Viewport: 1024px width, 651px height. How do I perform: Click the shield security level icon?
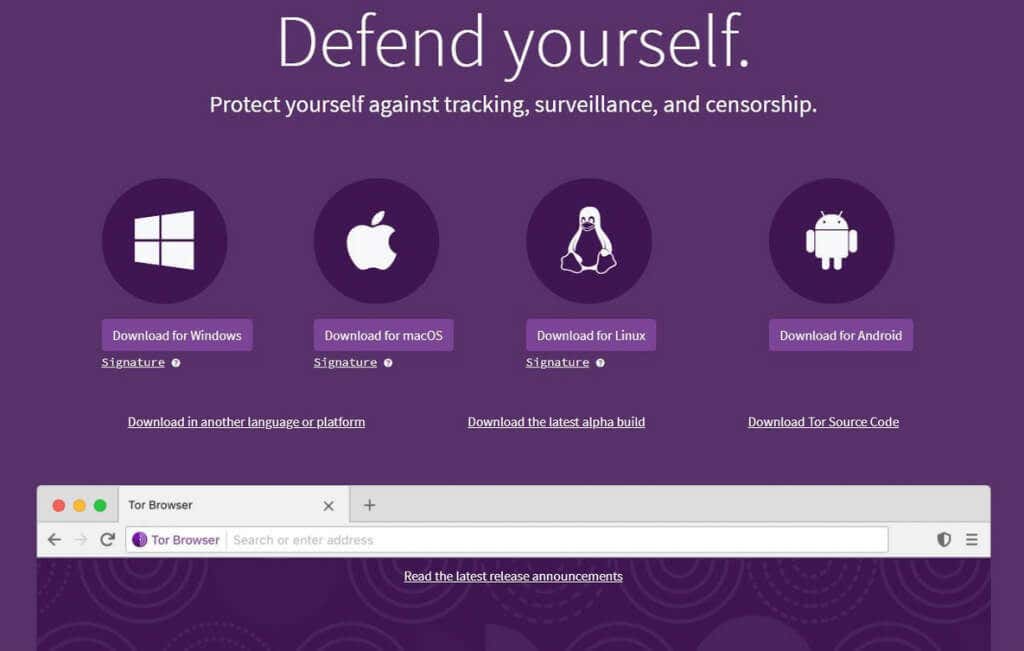pos(944,539)
